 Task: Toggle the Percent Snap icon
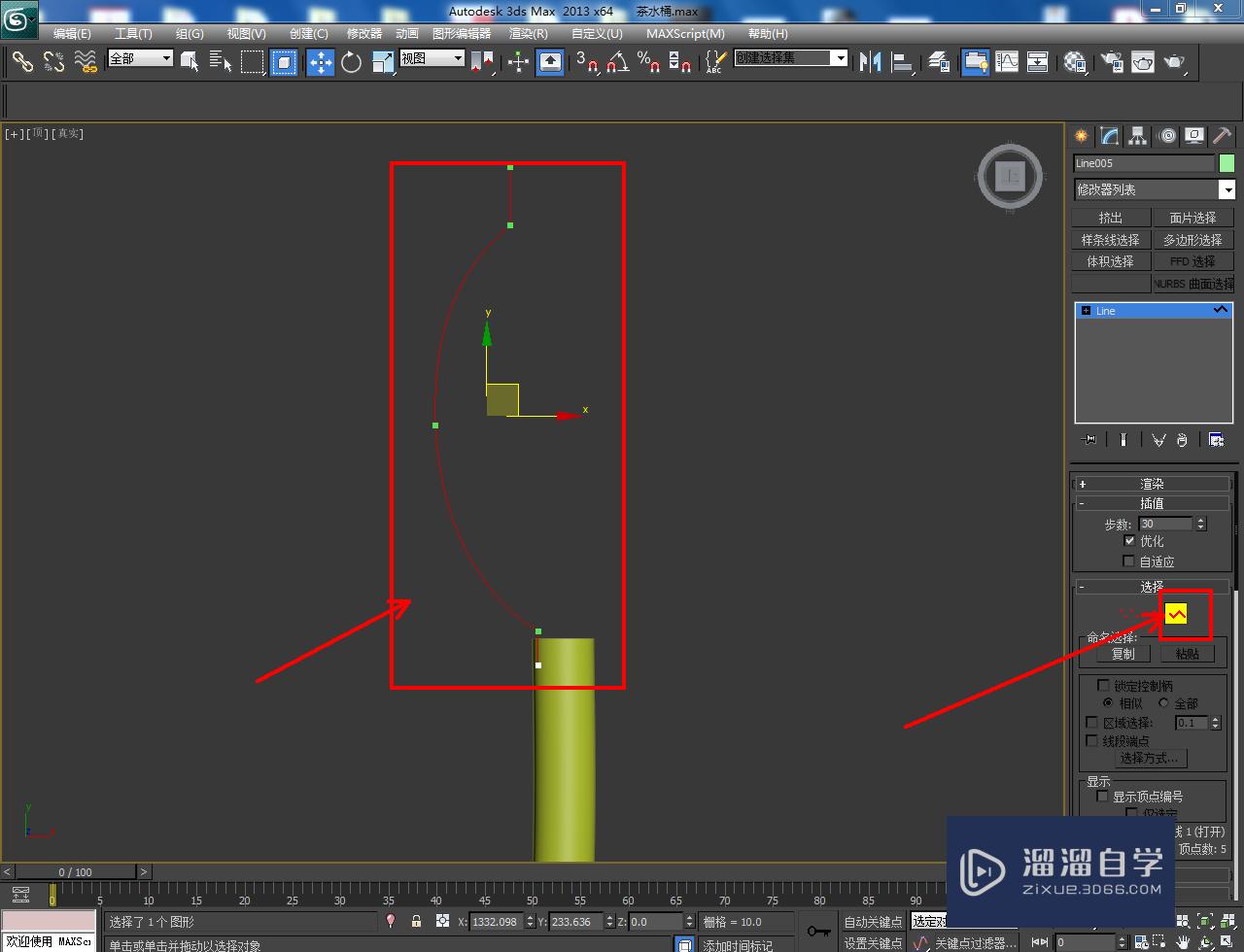649,61
